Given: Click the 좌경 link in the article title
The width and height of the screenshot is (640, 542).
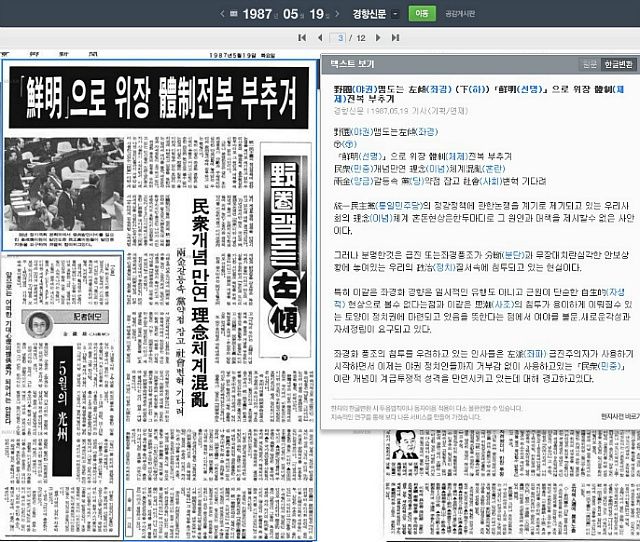Looking at the screenshot, I should click(x=438, y=89).
